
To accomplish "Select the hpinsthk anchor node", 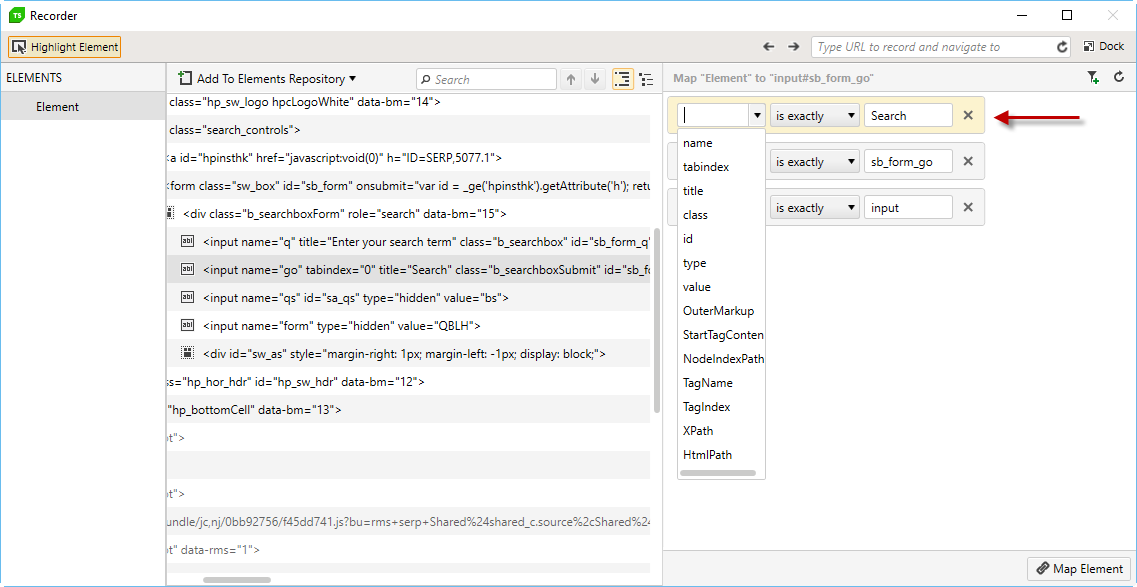I will point(334,157).
